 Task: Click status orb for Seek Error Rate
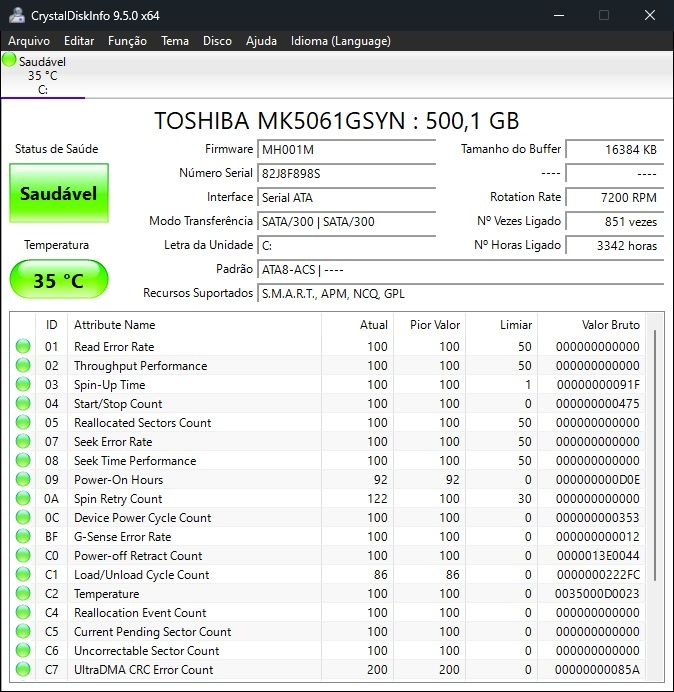(23, 441)
